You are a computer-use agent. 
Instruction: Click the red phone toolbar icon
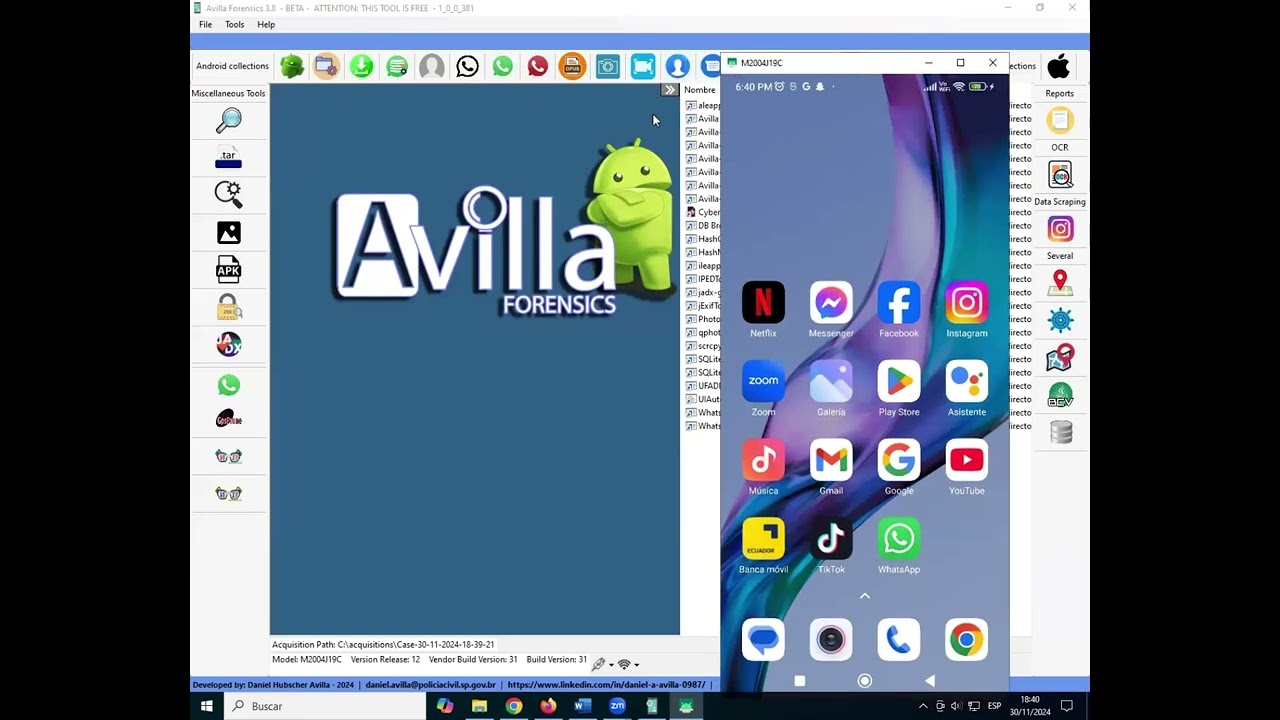pos(538,66)
